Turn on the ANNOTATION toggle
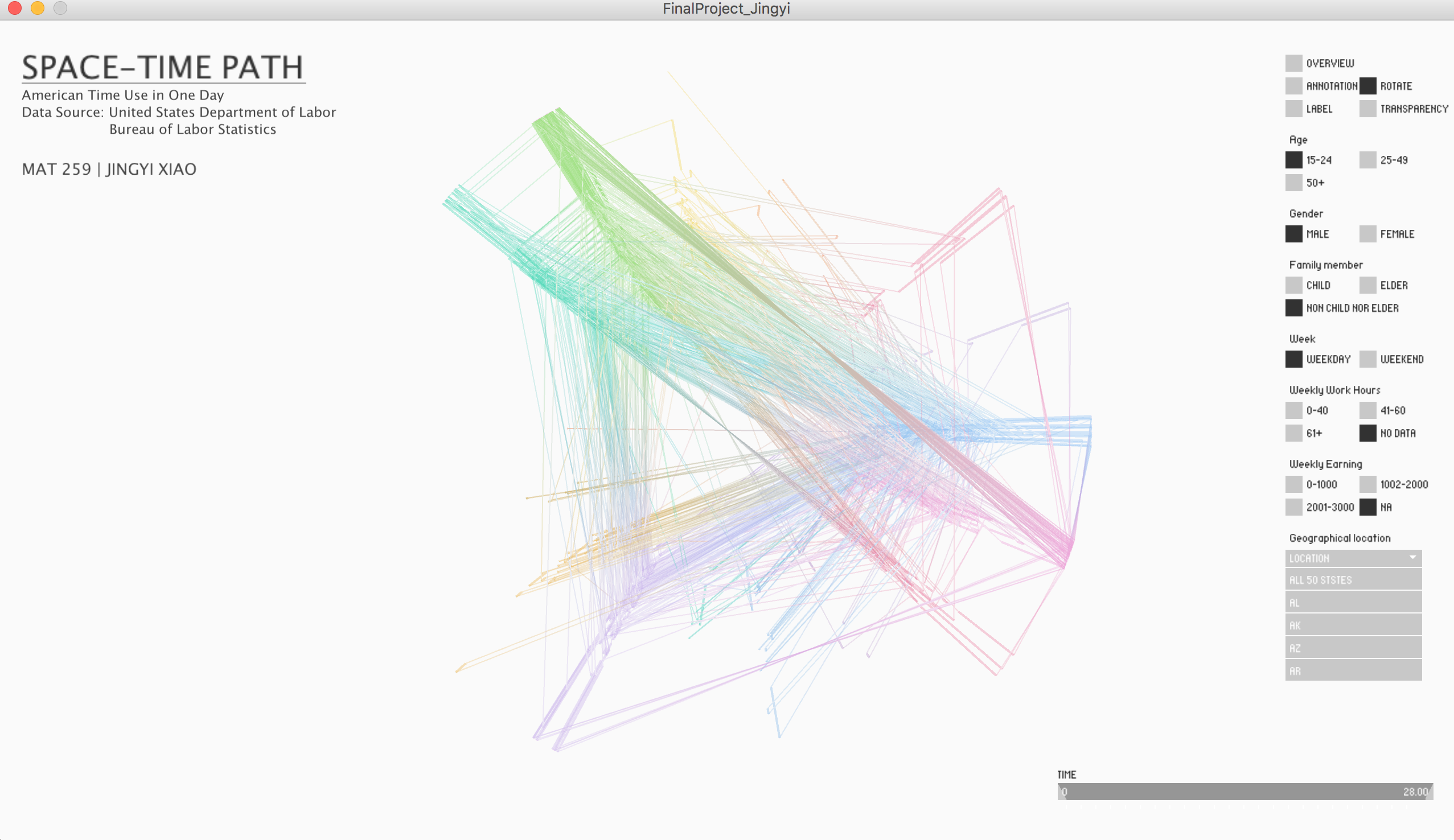The height and width of the screenshot is (840, 1454). coord(1293,86)
